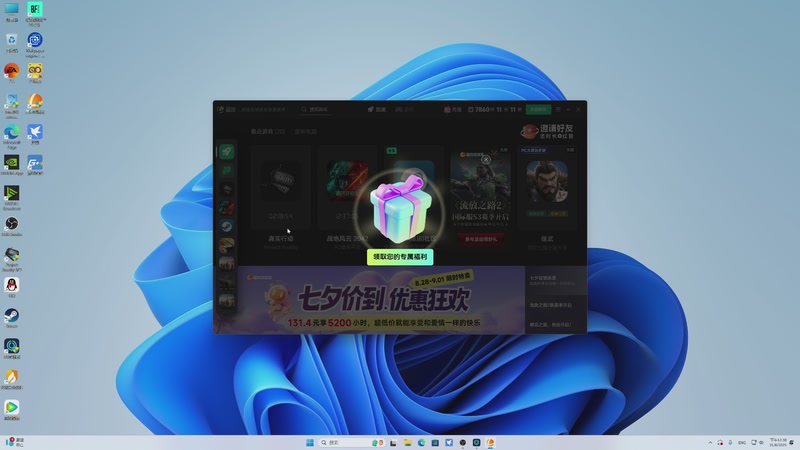Click the red button under the 流放之路2 poster
The height and width of the screenshot is (450, 800).
(481, 239)
